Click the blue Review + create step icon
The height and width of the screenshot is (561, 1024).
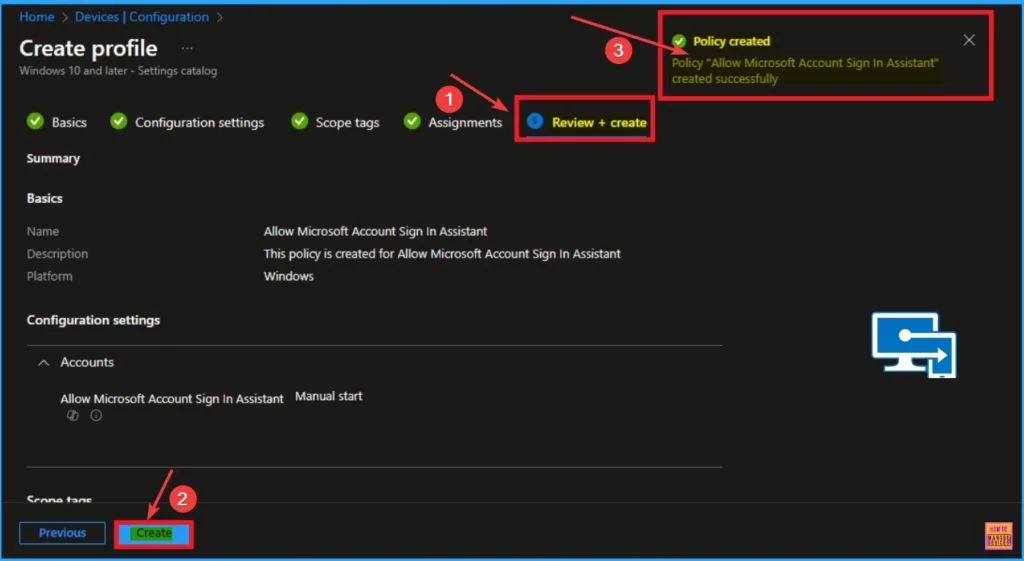(x=535, y=121)
